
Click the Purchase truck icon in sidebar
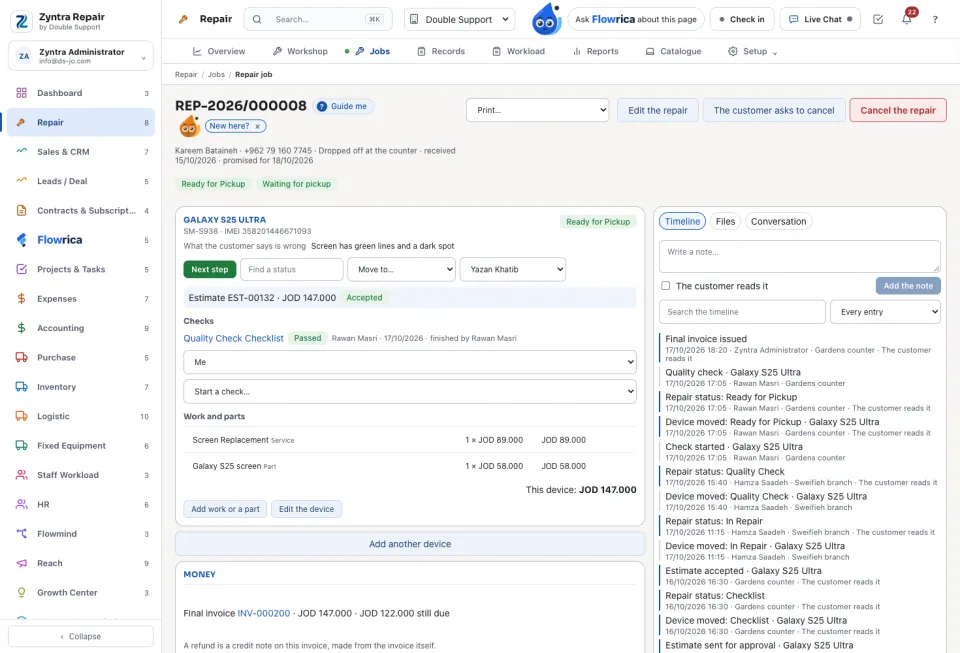(21, 357)
